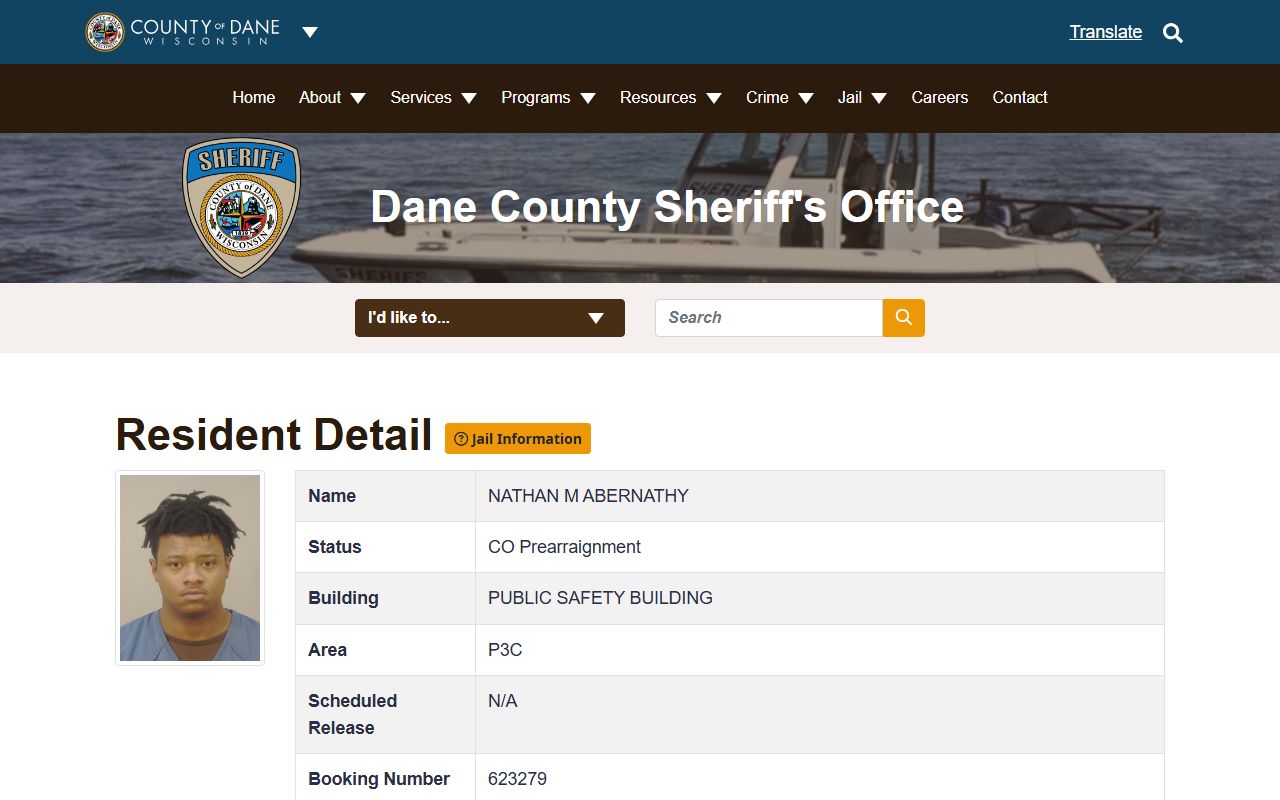Open the Jail Information button

tap(518, 439)
